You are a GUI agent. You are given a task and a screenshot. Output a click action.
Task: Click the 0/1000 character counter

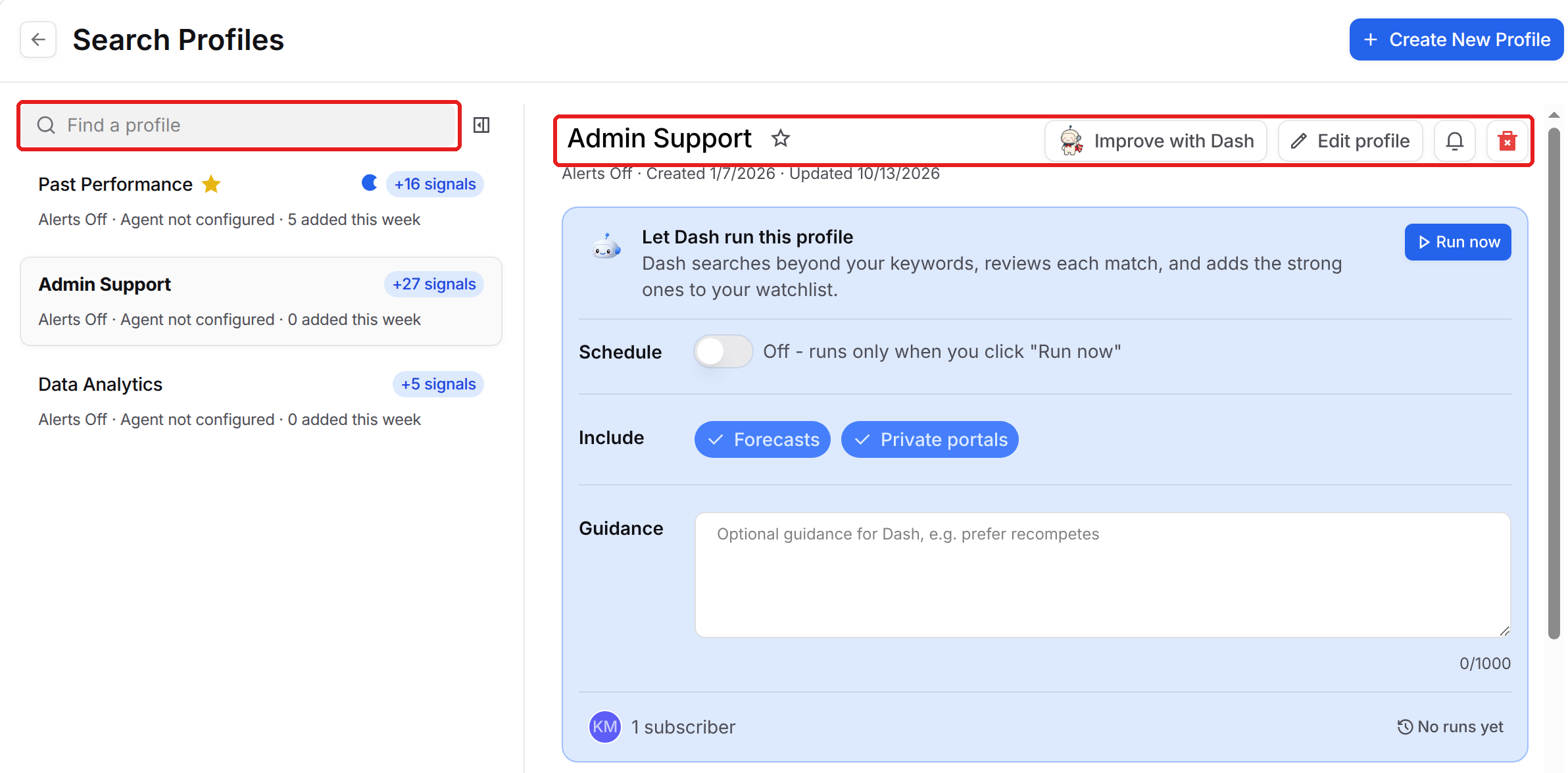(1484, 663)
